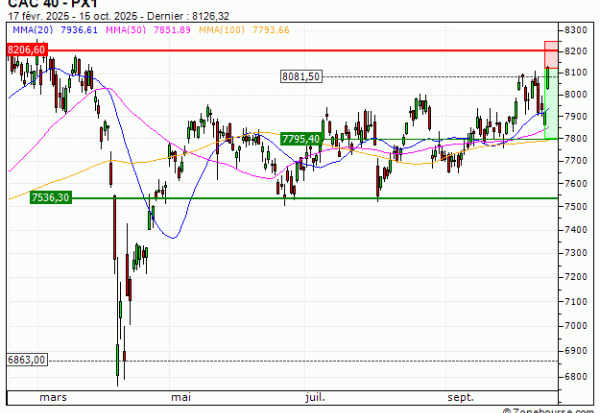This screenshot has width=600, height=413.
Task: Click the 'sept.' month label on axis
Action: tap(460, 397)
